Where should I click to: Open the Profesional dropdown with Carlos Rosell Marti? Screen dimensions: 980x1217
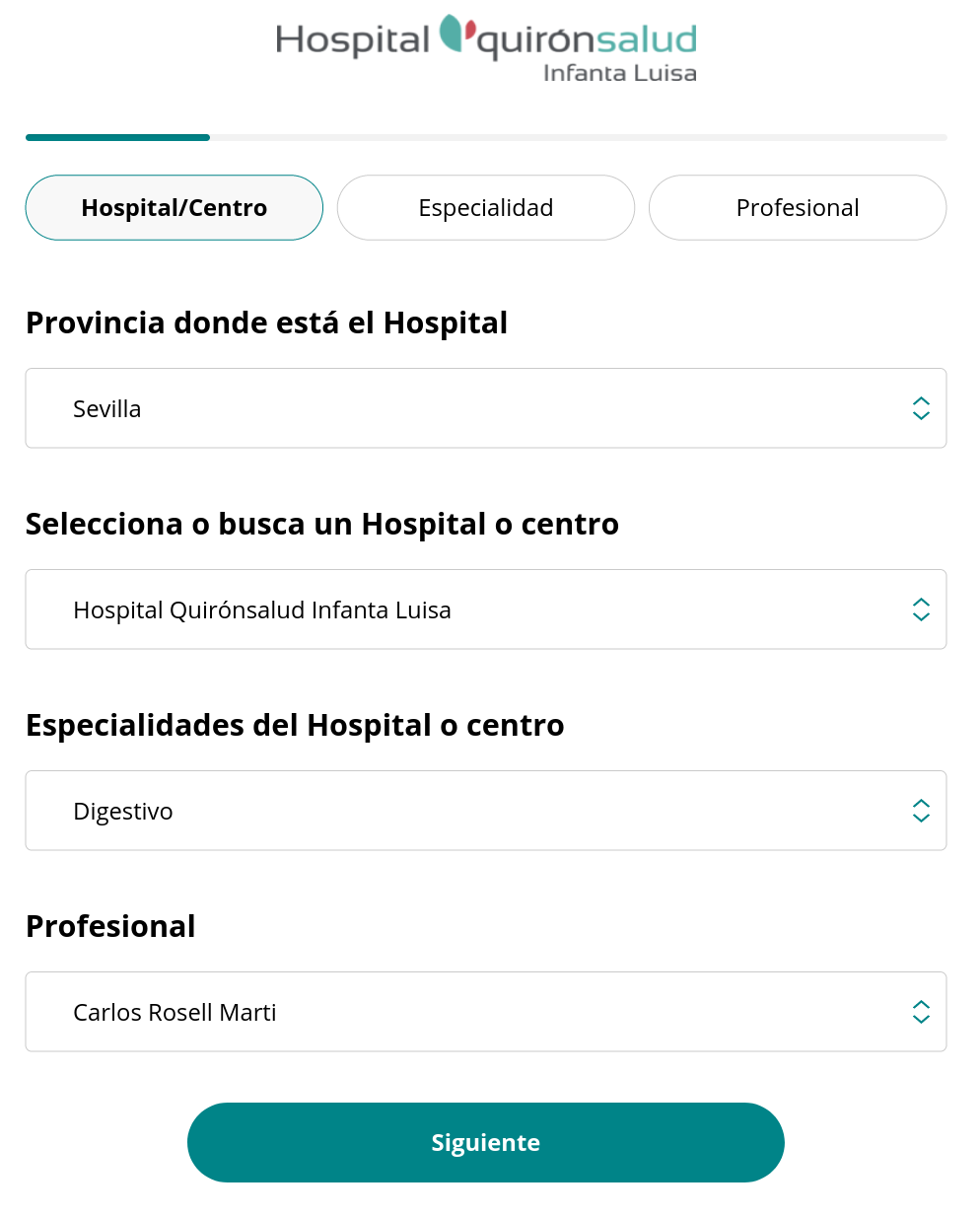tap(486, 1012)
